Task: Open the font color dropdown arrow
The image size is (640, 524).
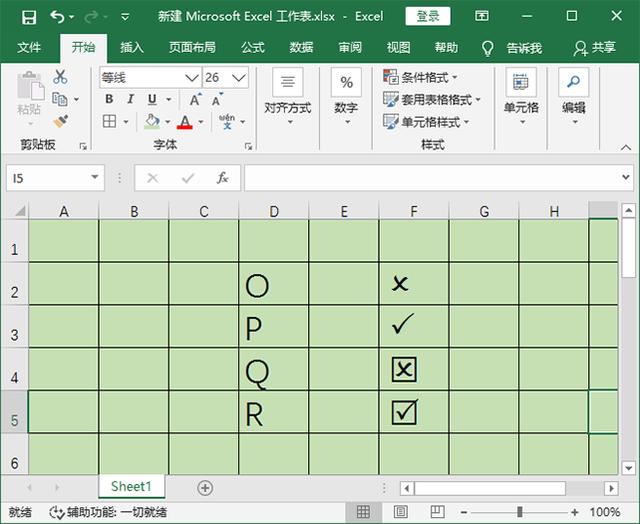Action: point(201,122)
